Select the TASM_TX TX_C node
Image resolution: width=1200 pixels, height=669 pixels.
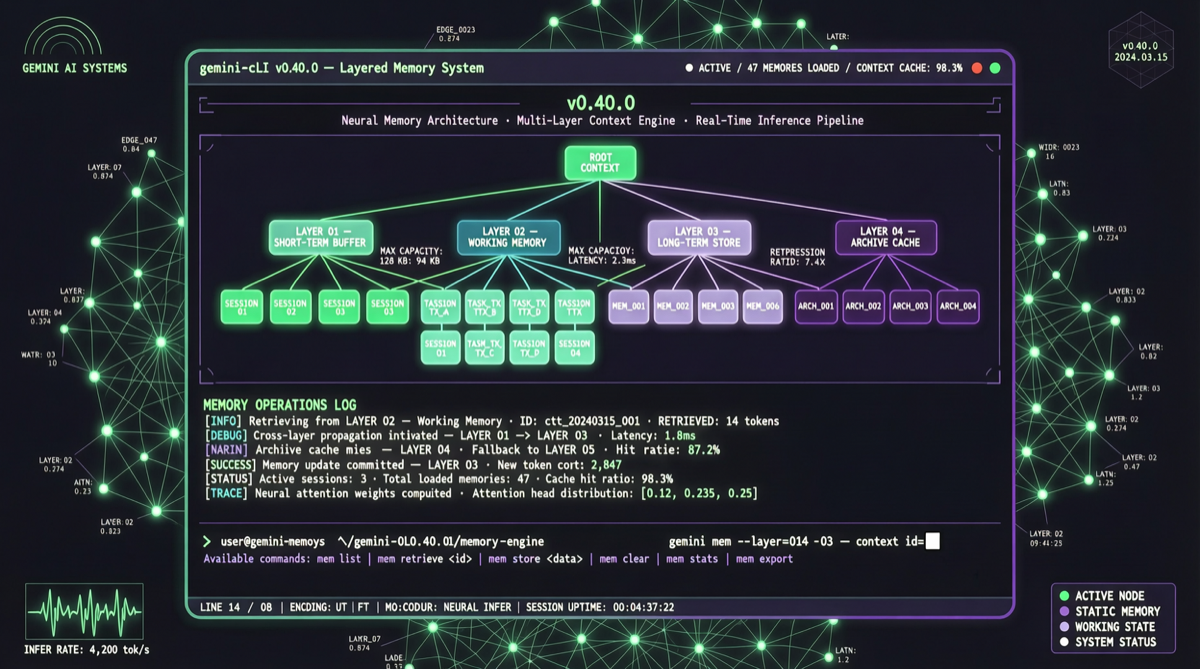pos(485,348)
